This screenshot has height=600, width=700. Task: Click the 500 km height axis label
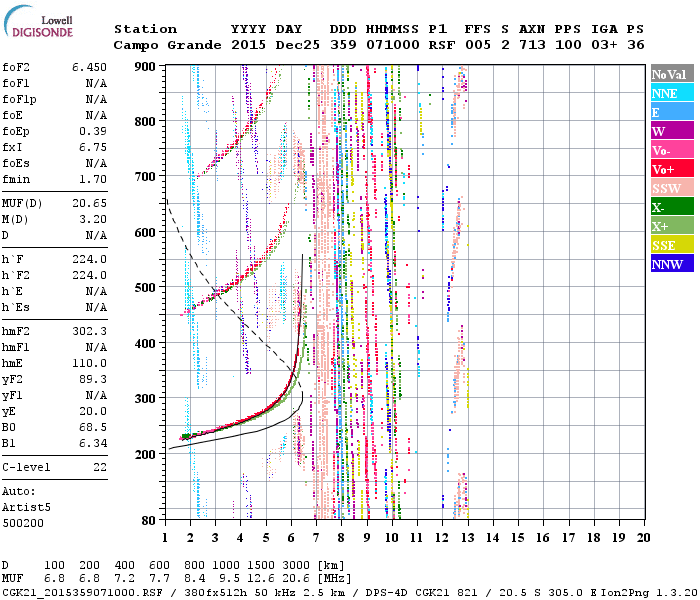point(145,288)
